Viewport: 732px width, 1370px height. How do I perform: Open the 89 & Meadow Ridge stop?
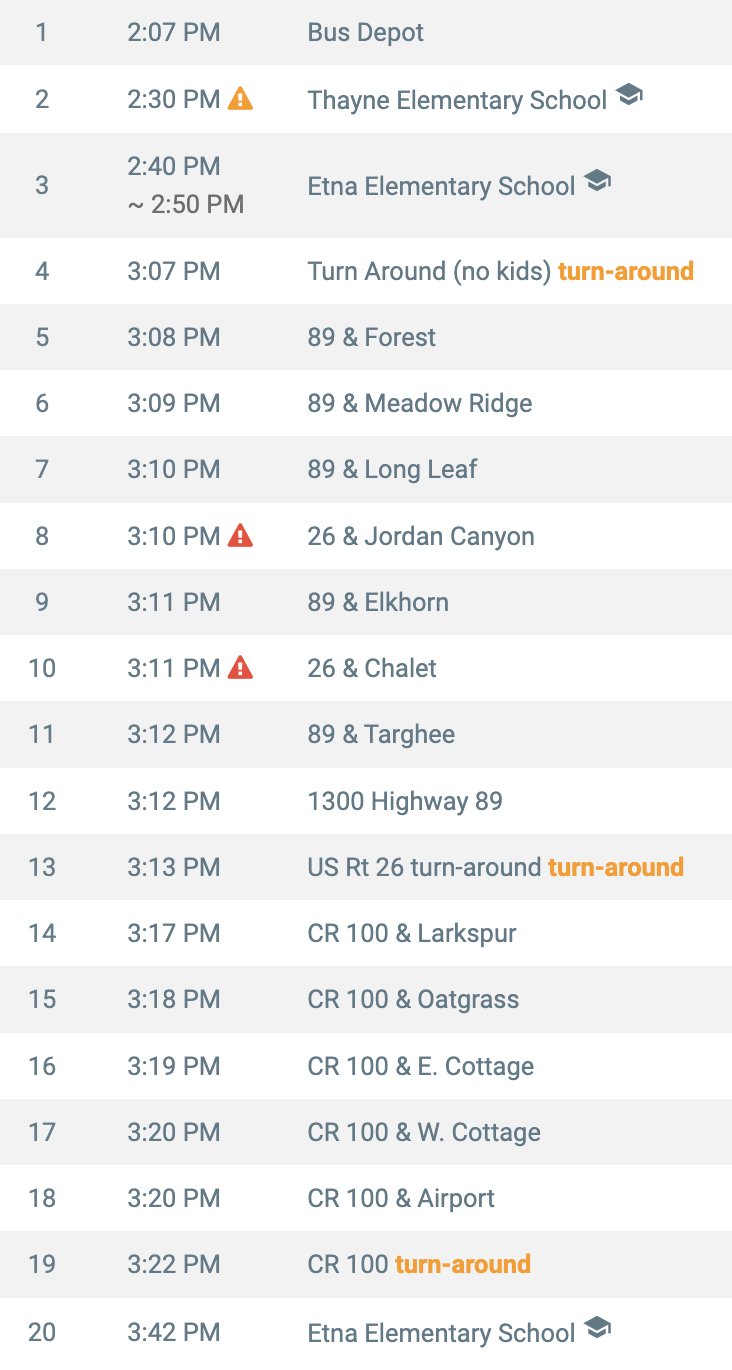click(366, 403)
